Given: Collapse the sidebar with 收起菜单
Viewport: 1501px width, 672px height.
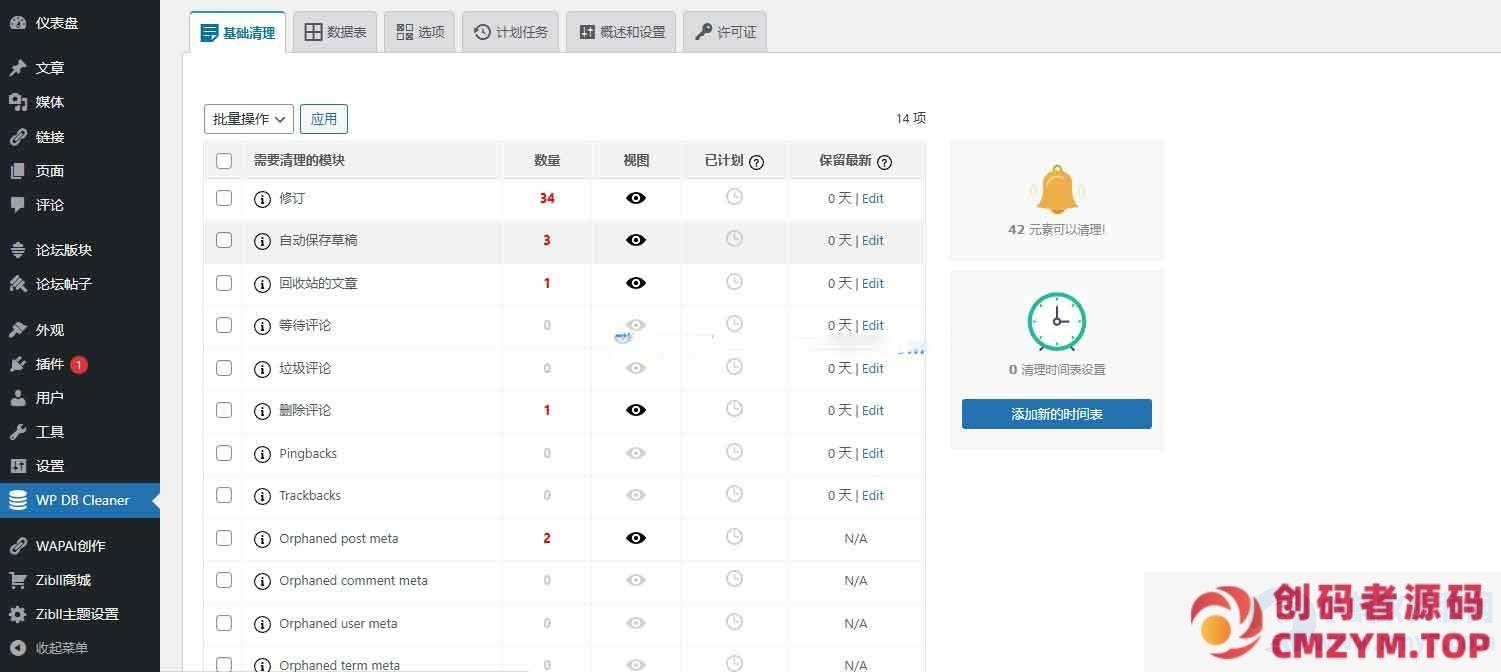Looking at the screenshot, I should [61, 648].
